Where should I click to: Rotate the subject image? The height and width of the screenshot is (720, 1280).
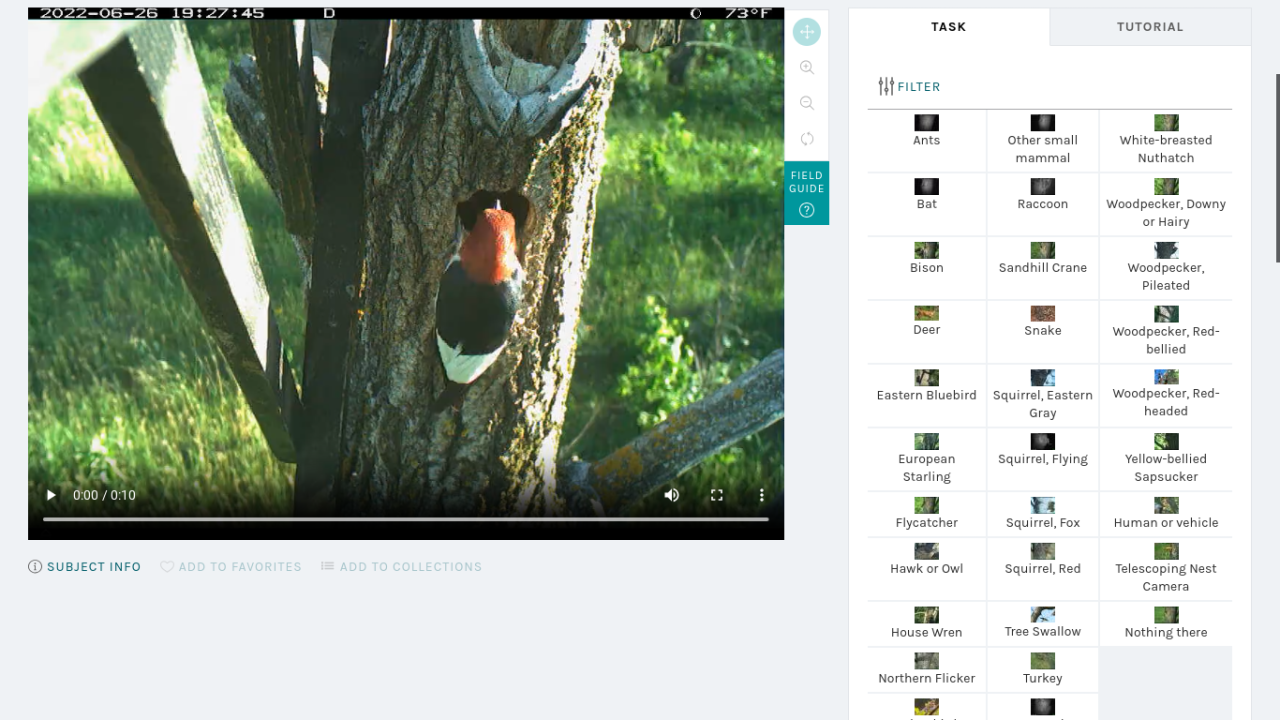pyautogui.click(x=807, y=139)
